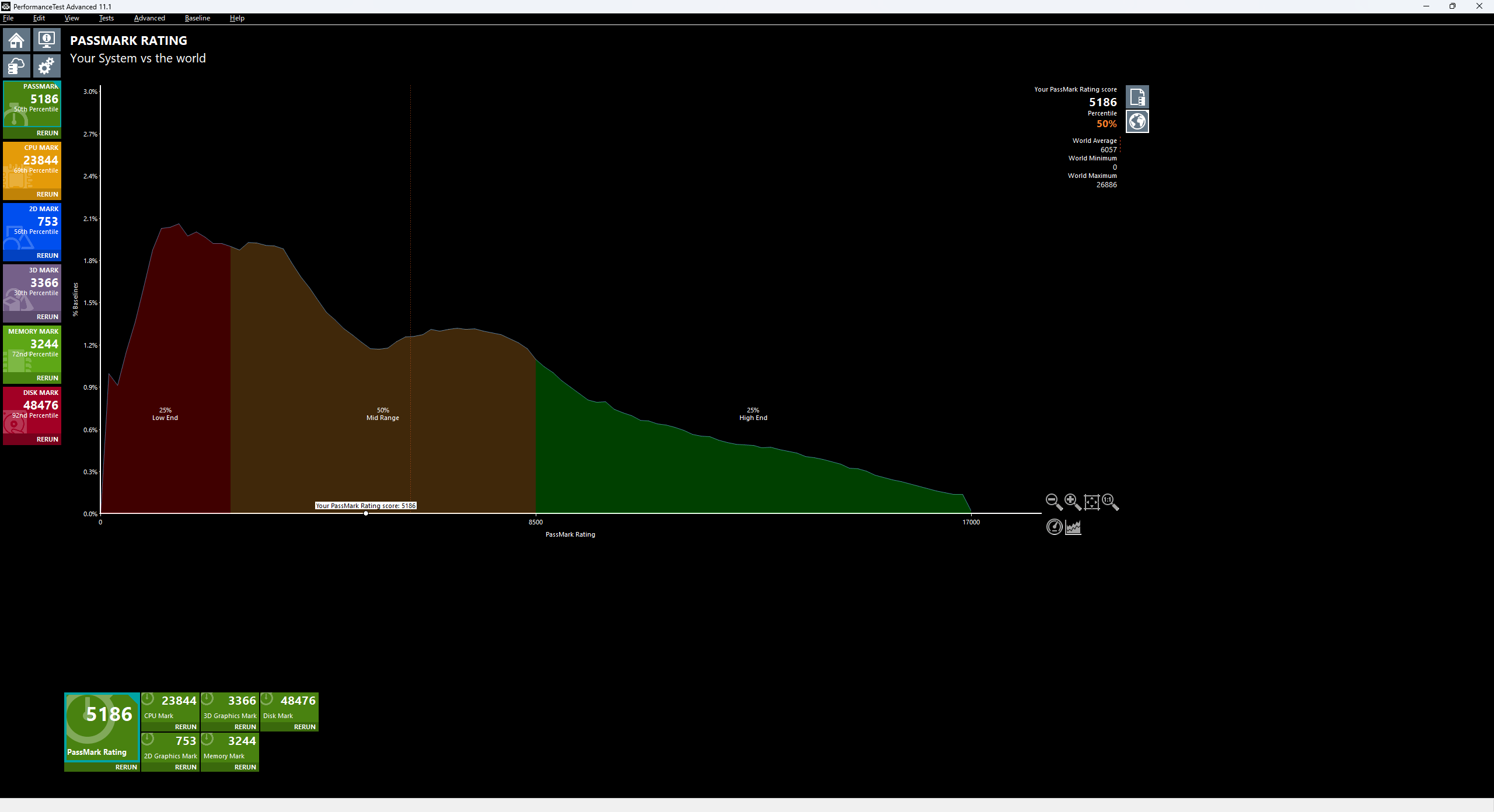The width and height of the screenshot is (1494, 812).
Task: Click the zoom out magnifier icon
Action: pos(1053,502)
